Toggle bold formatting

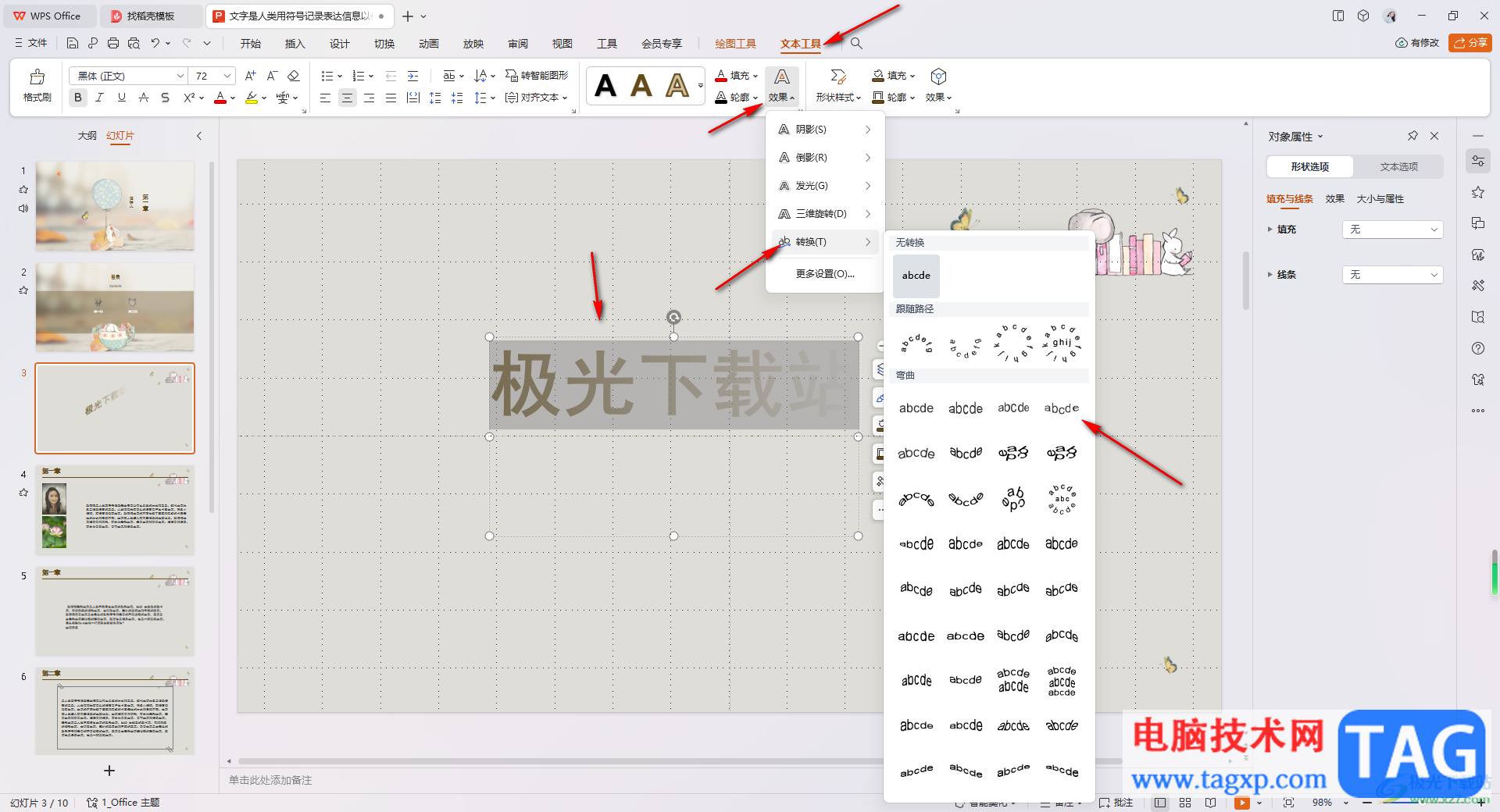pos(77,98)
